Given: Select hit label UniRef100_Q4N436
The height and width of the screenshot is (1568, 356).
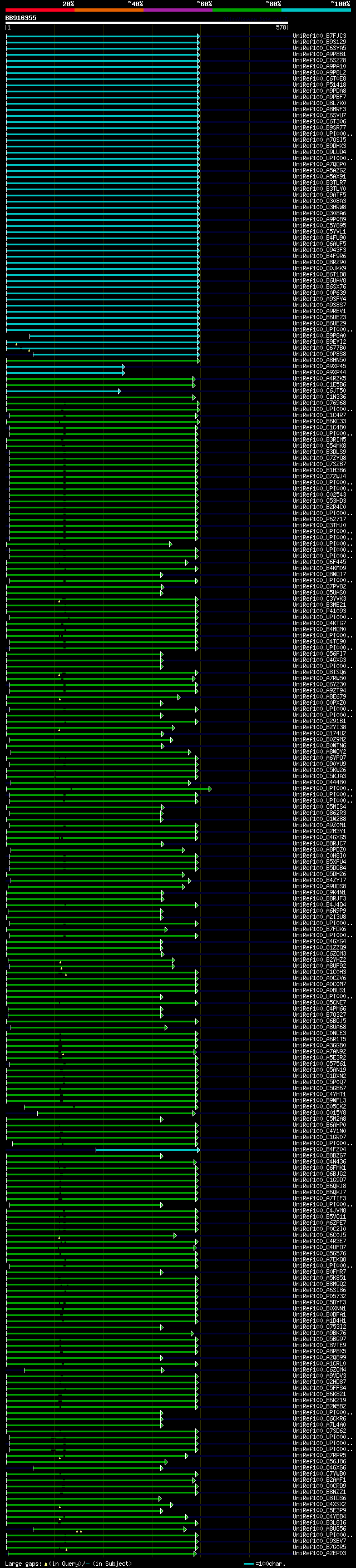Looking at the screenshot, I should click(x=319, y=1161).
